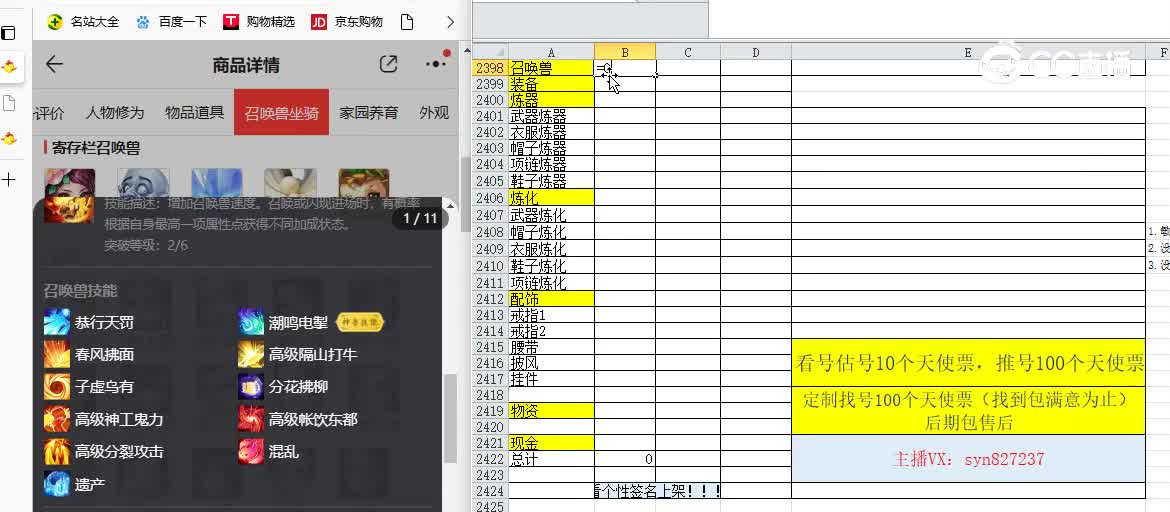Click the yellow 配饰 cell
Screen dimensions: 1170x512
point(551,299)
